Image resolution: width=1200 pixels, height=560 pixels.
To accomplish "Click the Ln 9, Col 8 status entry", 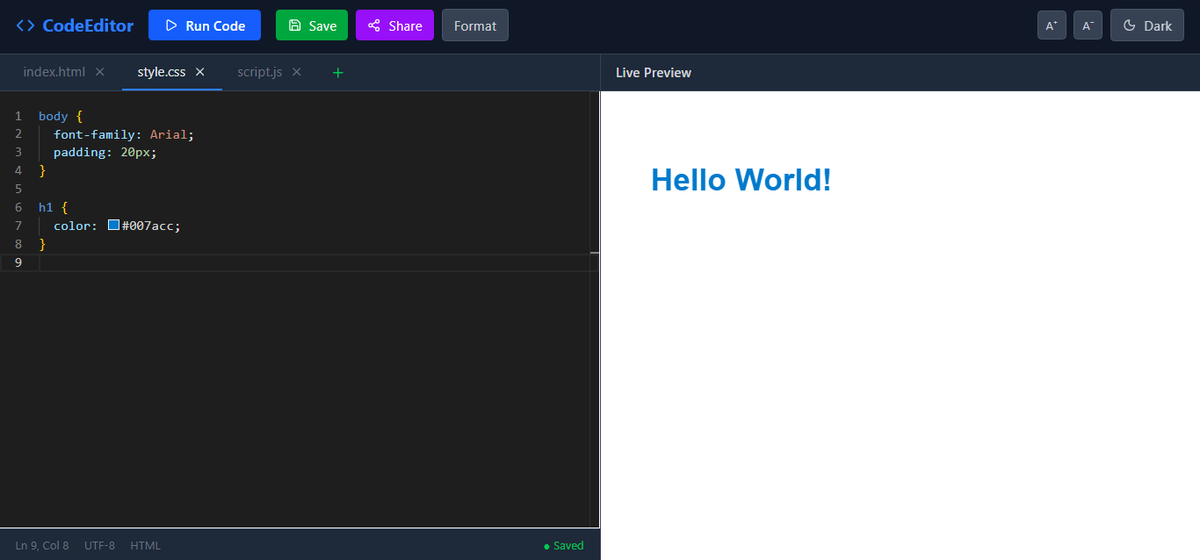I will pyautogui.click(x=42, y=545).
